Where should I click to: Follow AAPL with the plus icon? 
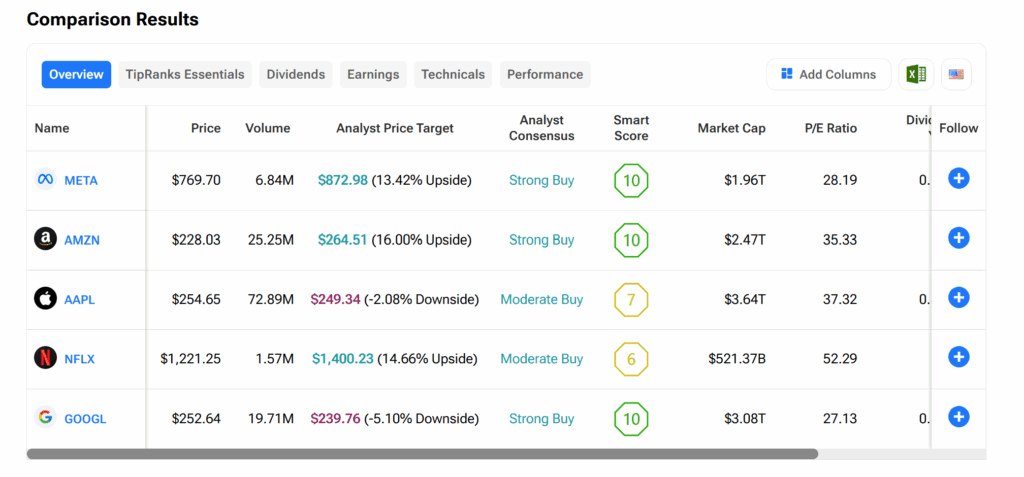(958, 297)
